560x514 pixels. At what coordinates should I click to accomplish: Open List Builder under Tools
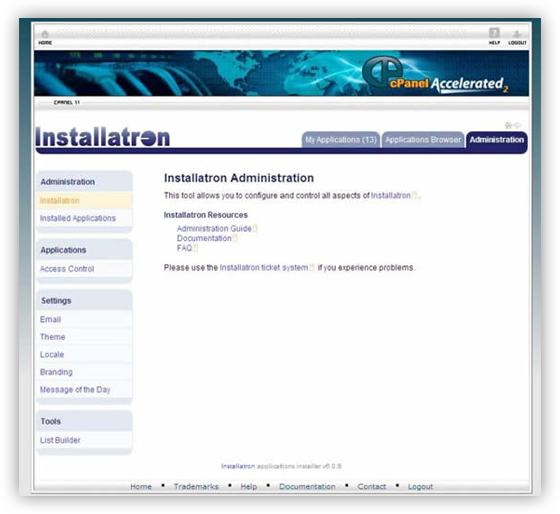point(84,440)
